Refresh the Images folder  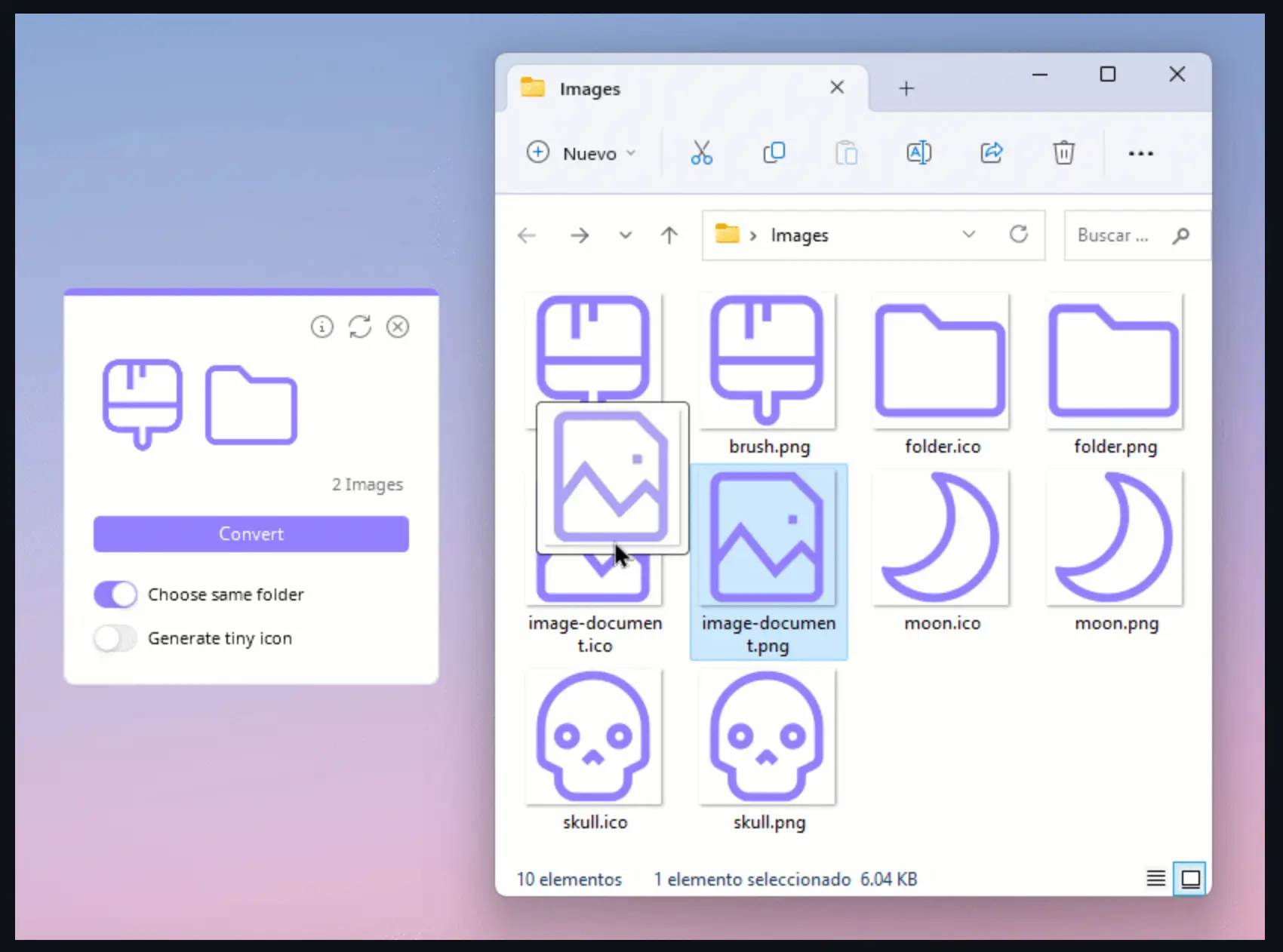pos(1019,235)
